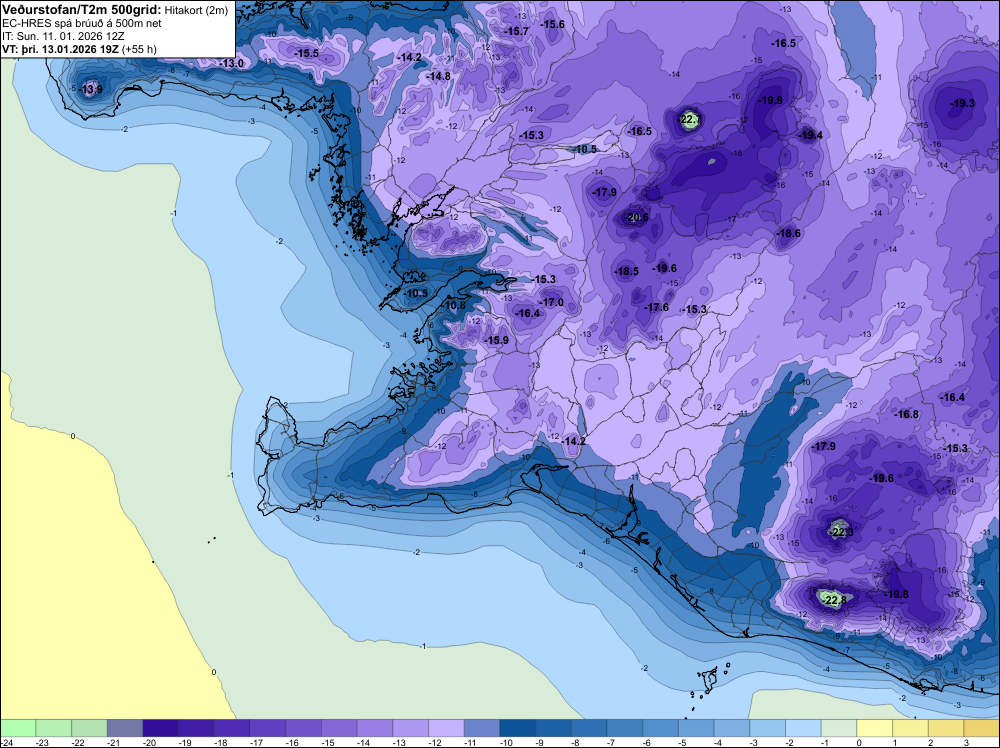Click the -19.8 temperature label
This screenshot has width=1000, height=748.
pos(896,594)
